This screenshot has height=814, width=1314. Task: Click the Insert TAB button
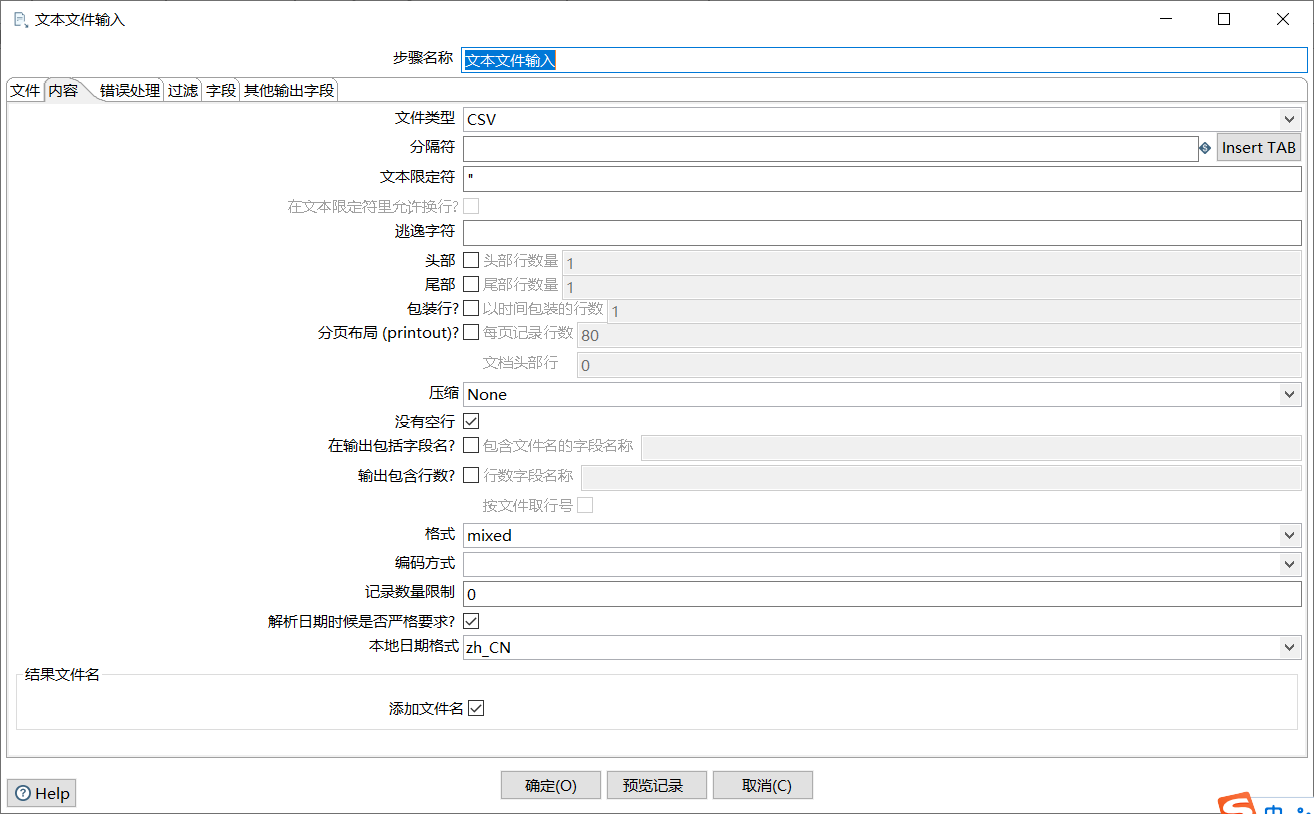(x=1258, y=147)
